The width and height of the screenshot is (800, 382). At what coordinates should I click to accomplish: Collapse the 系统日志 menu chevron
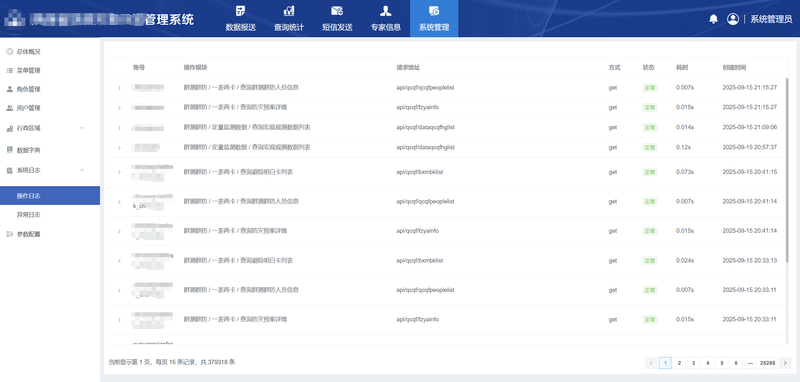pyautogui.click(x=82, y=170)
